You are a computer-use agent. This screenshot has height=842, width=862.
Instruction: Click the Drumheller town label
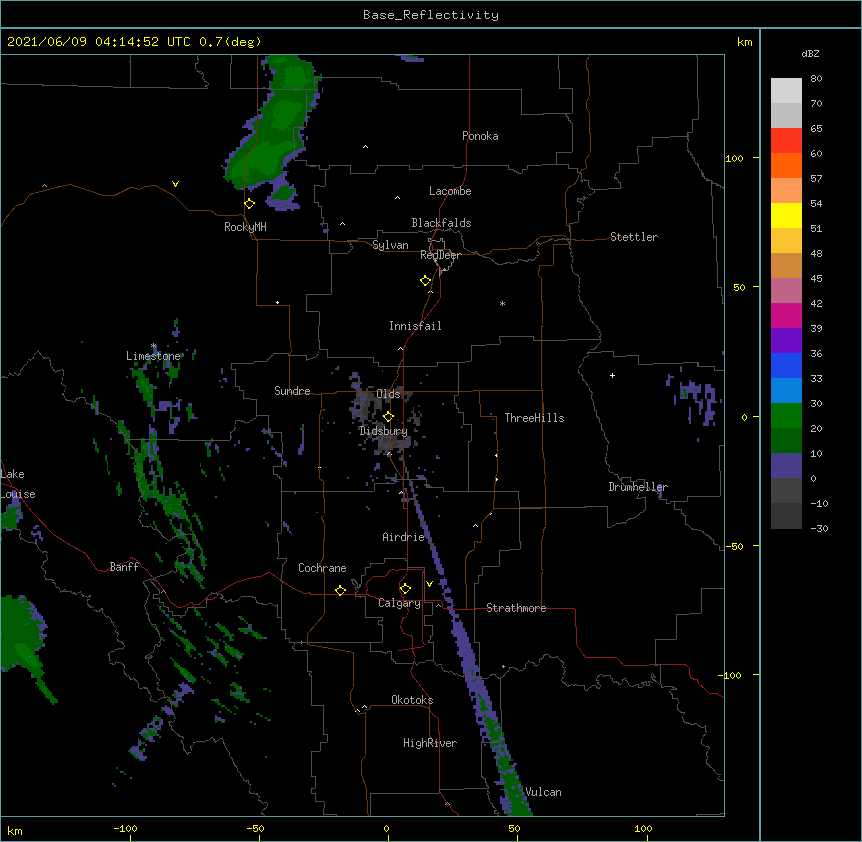[x=638, y=487]
